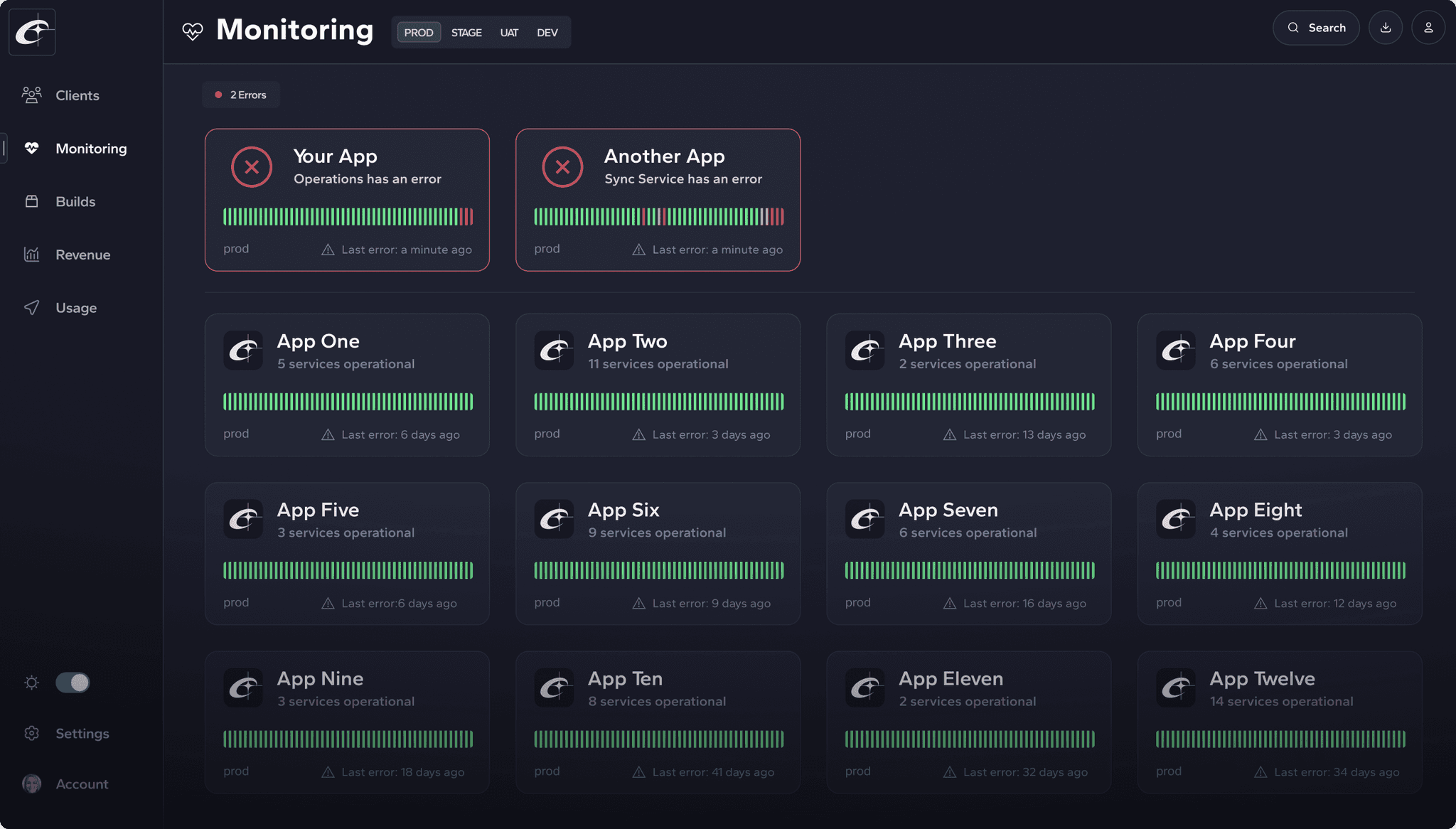Click the warning triangle on Another App card
The image size is (1456, 829).
point(637,250)
